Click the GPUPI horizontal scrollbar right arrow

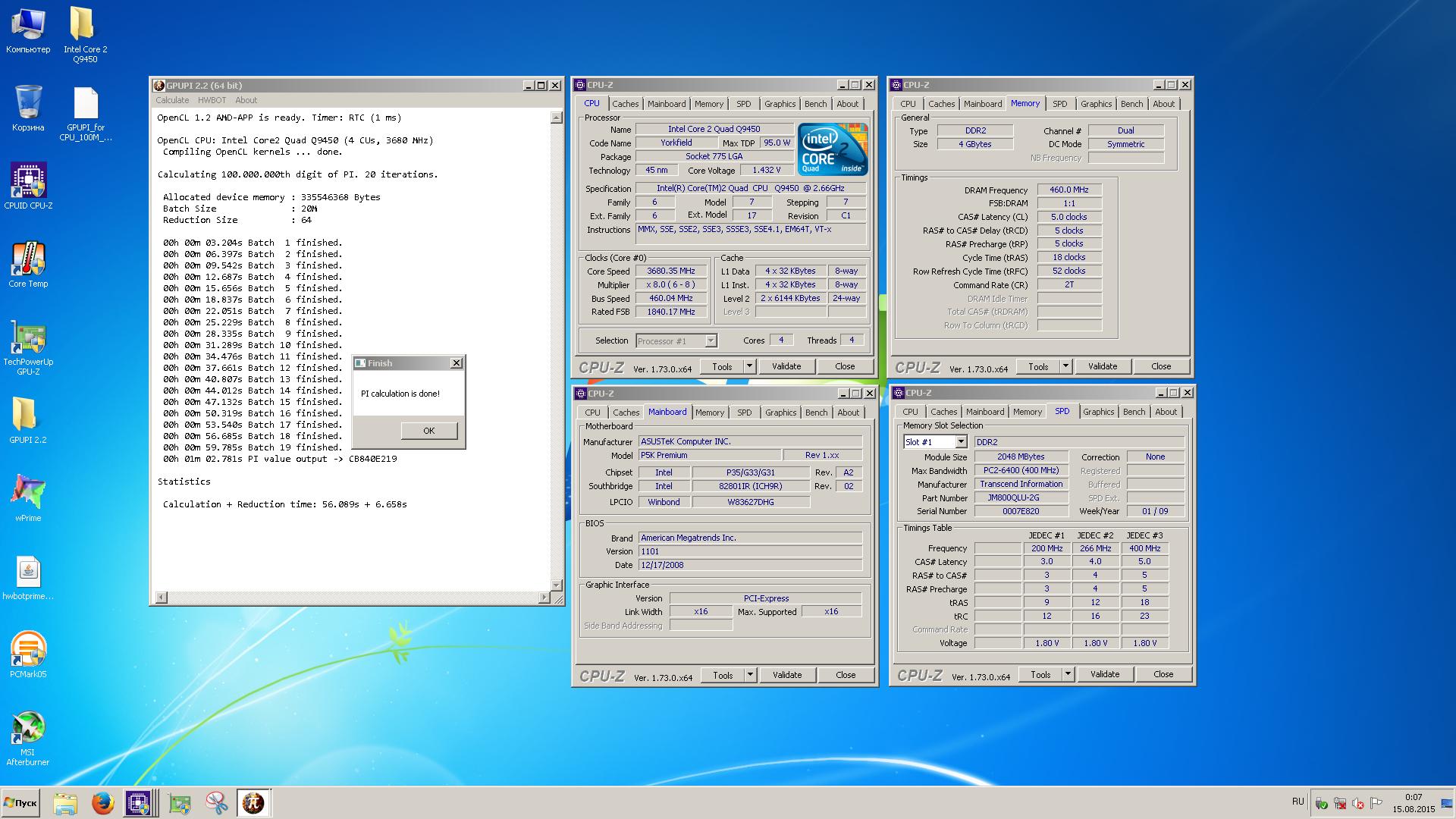click(544, 598)
